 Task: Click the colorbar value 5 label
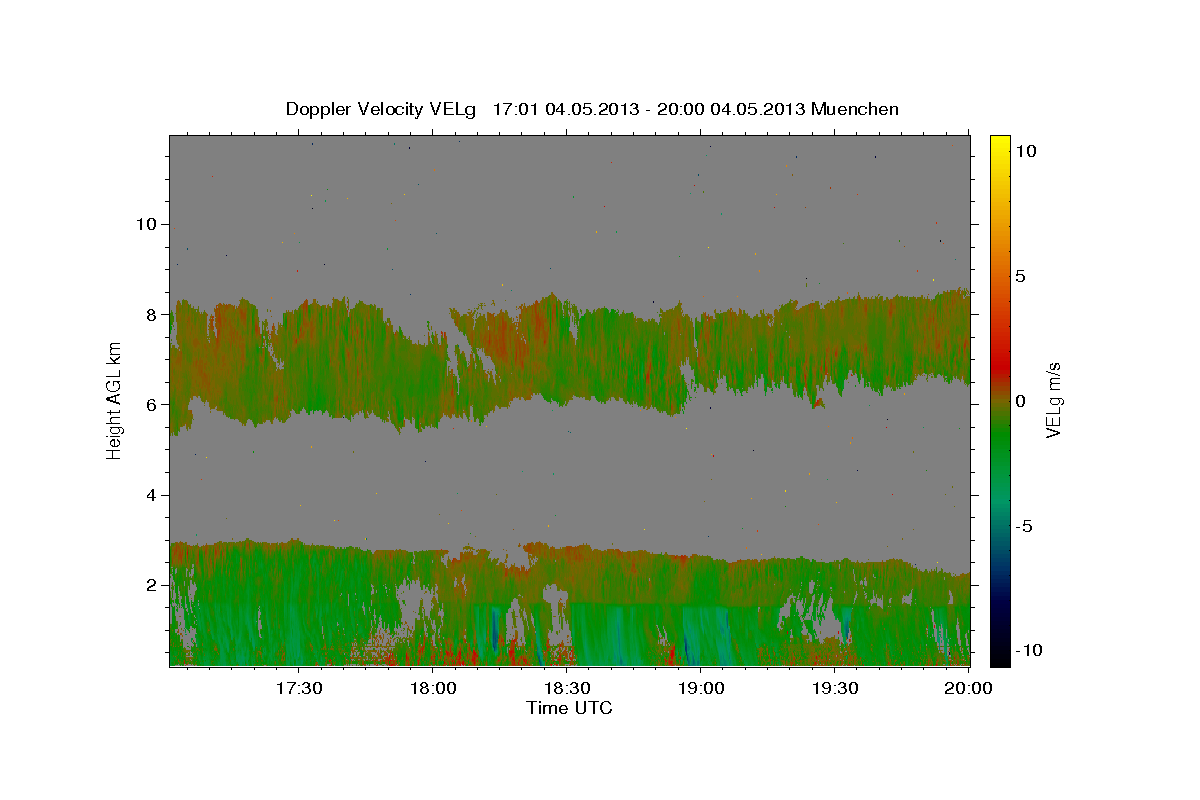point(1019,276)
